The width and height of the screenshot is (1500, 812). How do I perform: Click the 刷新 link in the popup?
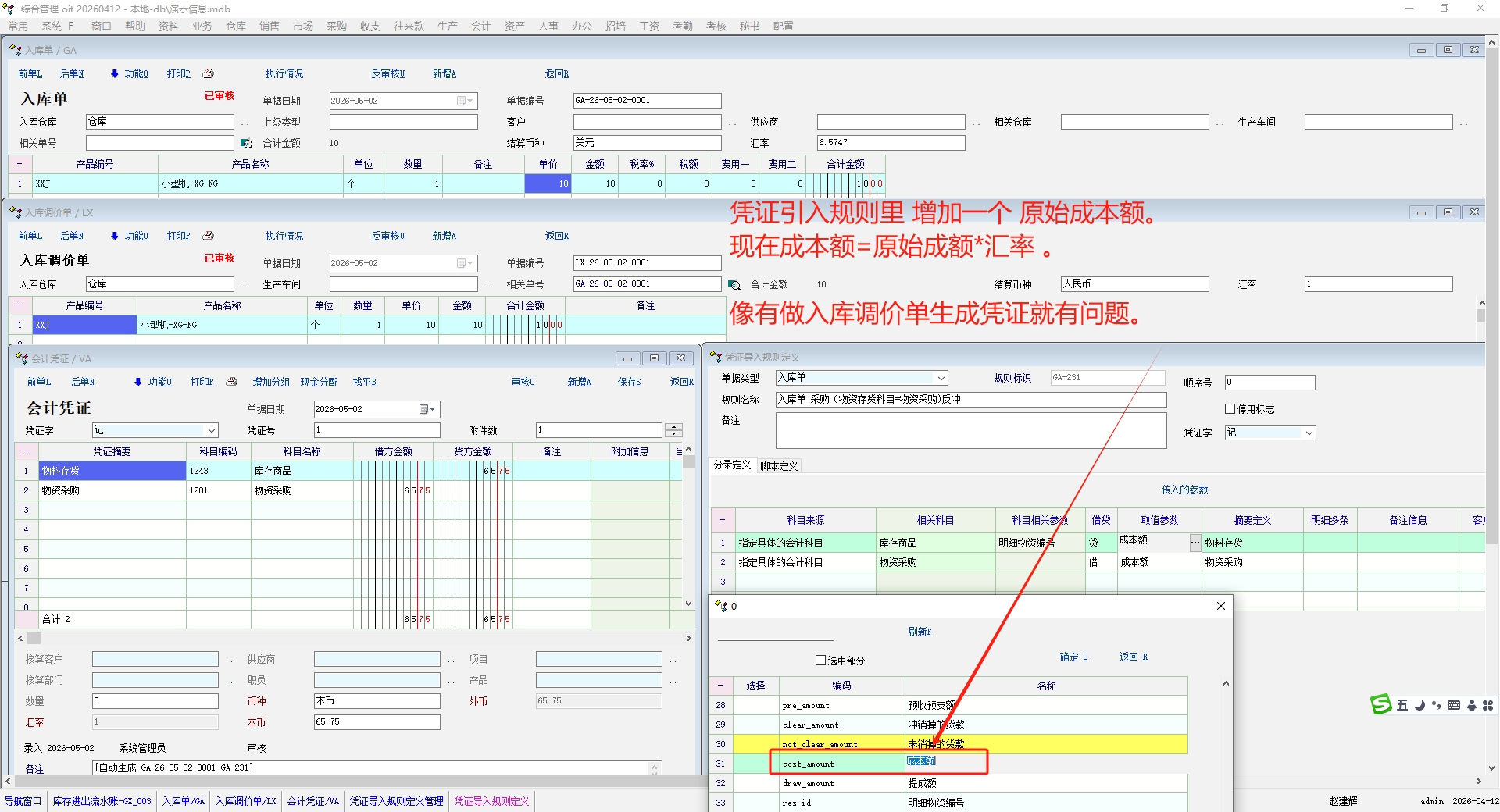920,632
